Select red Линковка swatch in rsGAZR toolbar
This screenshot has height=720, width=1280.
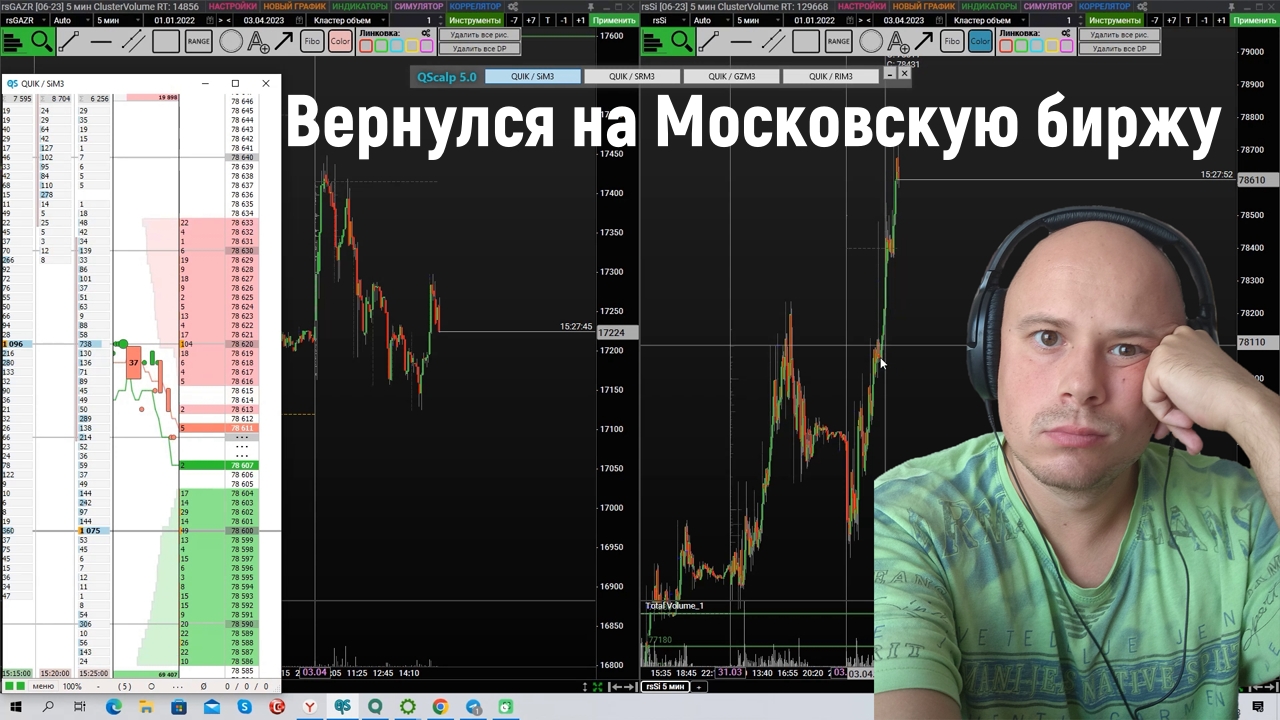(366, 46)
